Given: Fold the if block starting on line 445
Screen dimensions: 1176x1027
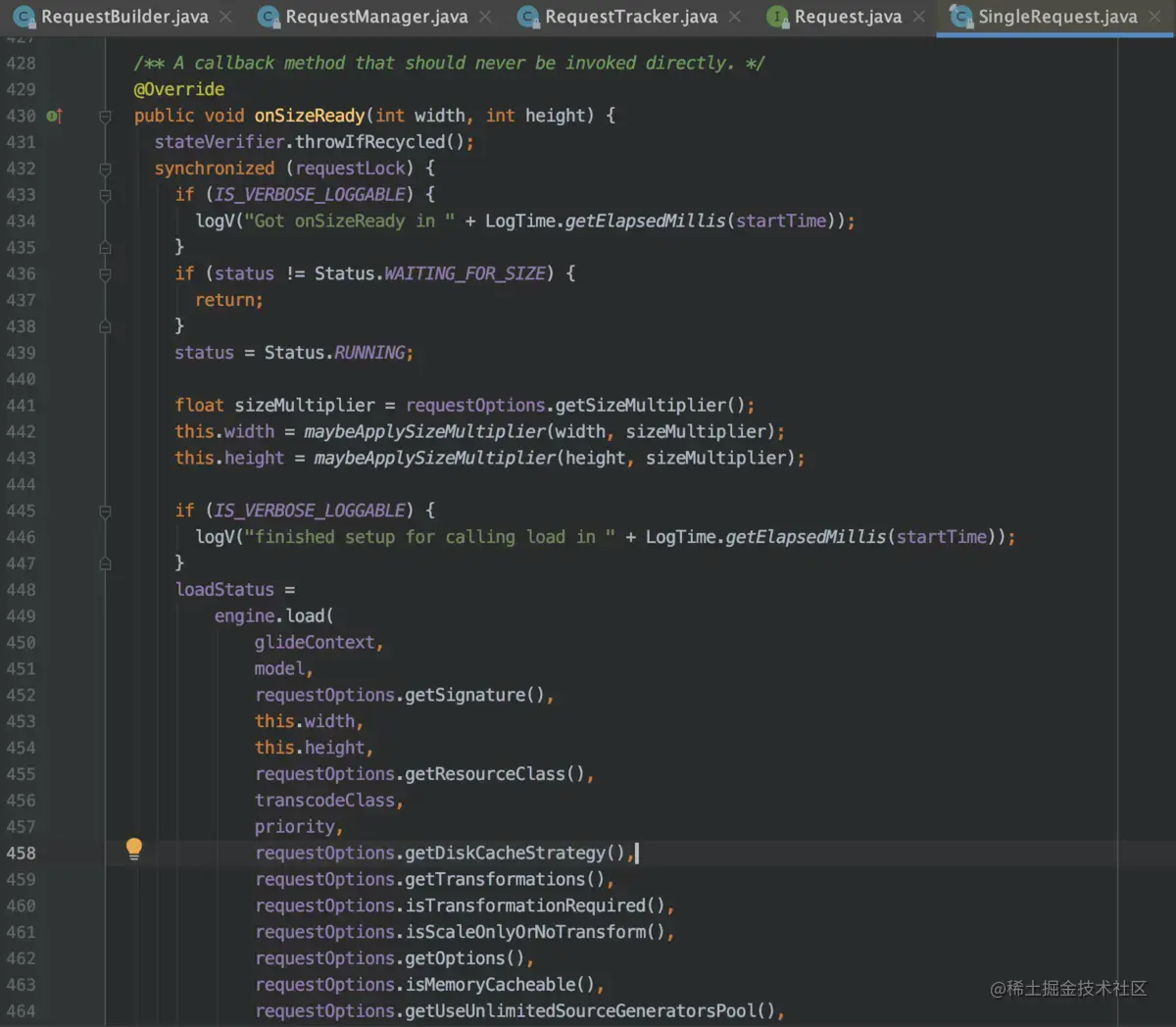Looking at the screenshot, I should coord(105,511).
